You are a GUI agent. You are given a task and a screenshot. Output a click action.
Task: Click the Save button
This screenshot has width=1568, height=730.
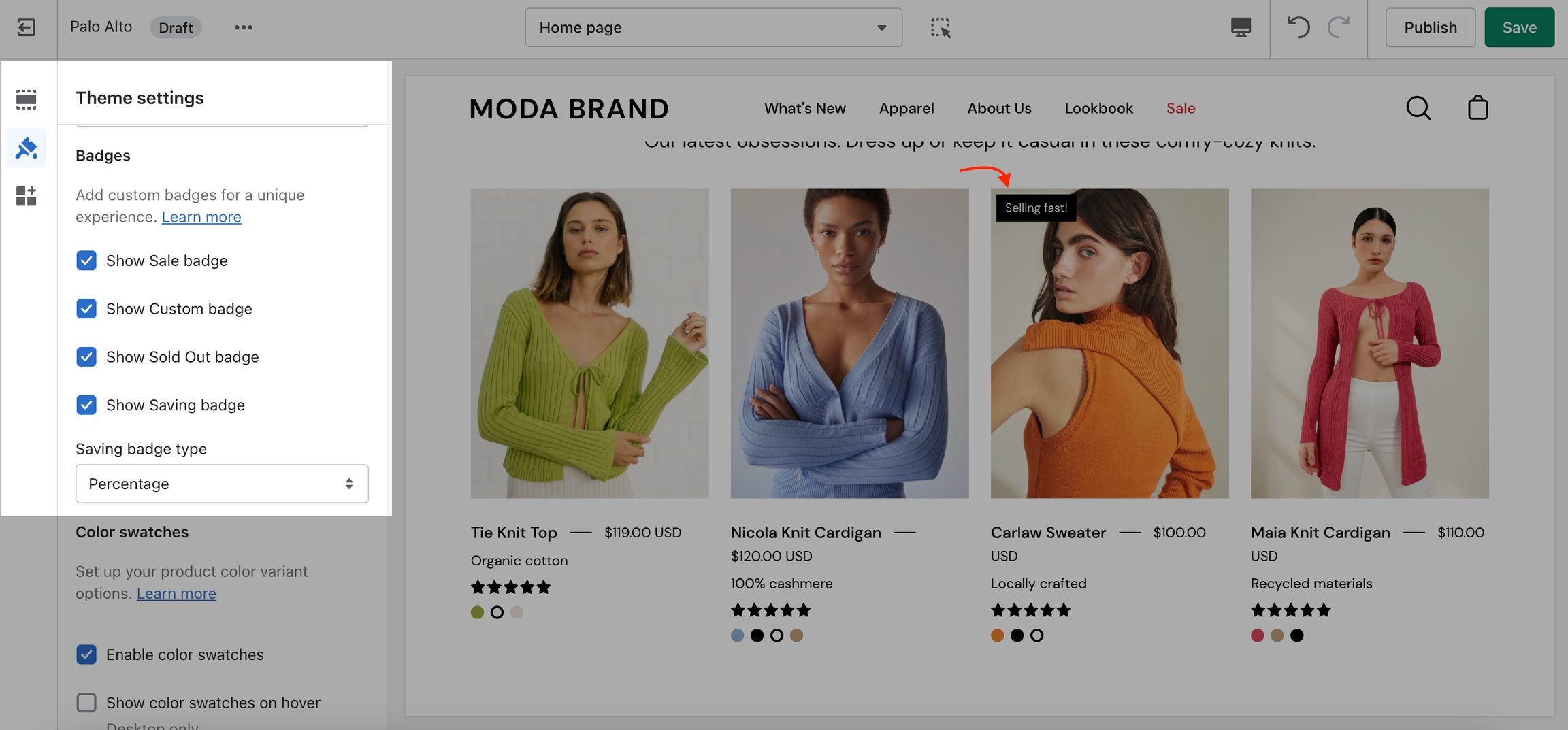tap(1519, 27)
